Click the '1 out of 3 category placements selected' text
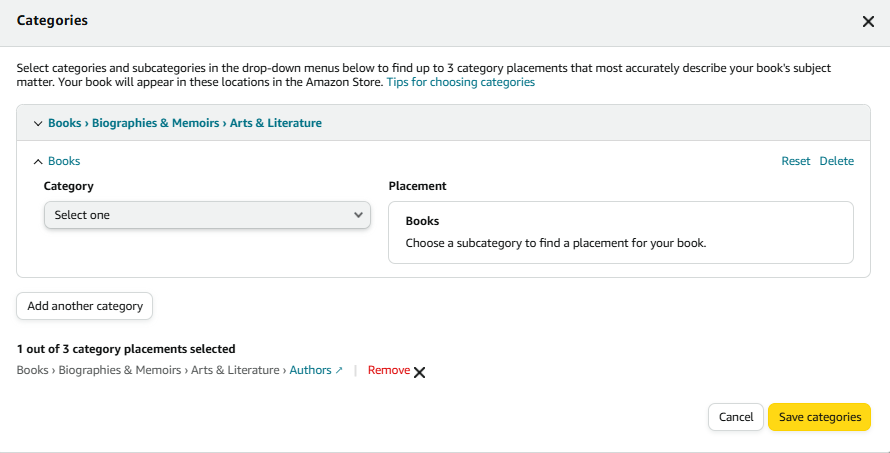Viewport: 890px width, 453px height. click(x=126, y=349)
